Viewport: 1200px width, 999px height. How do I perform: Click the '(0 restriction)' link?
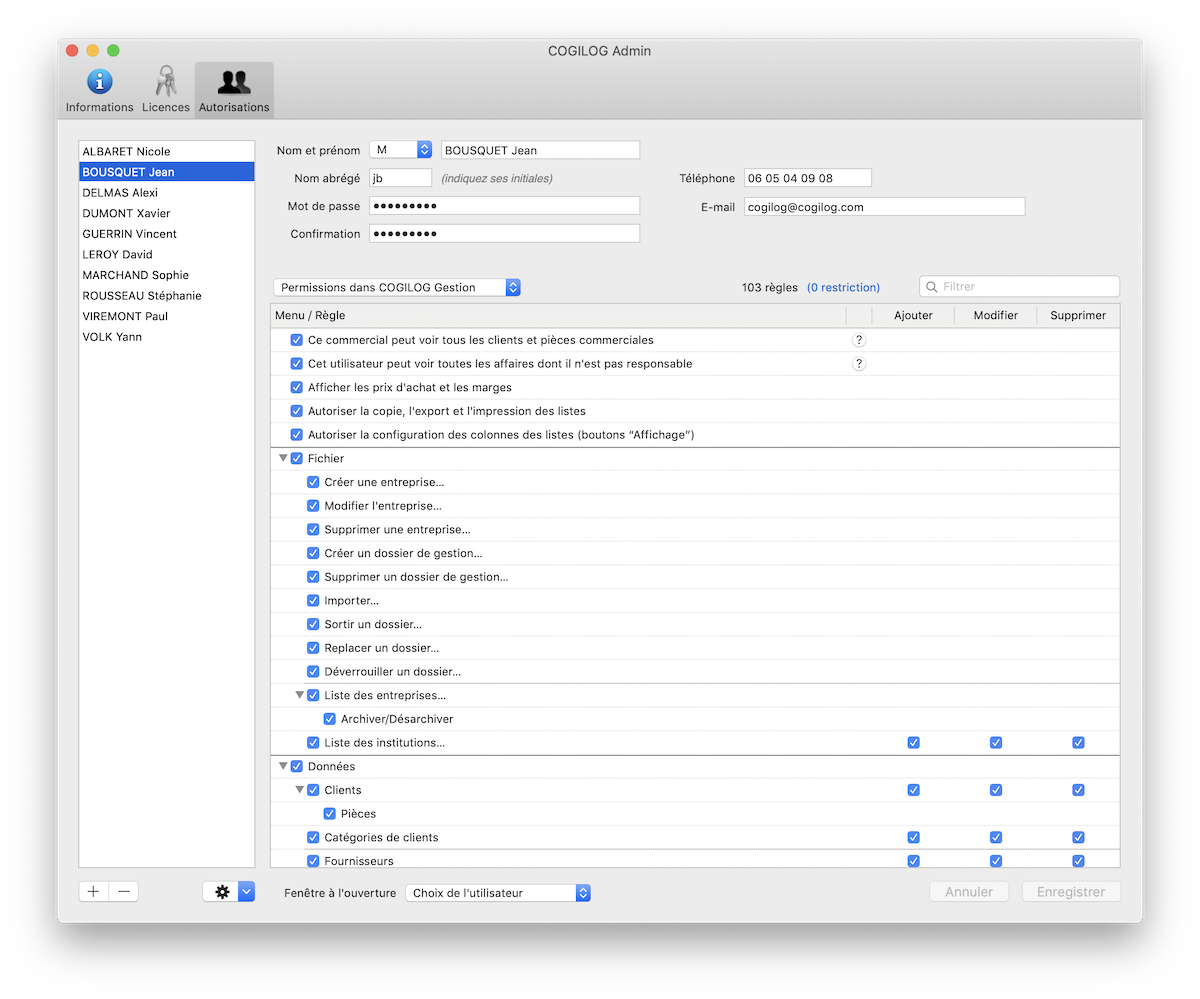[843, 287]
